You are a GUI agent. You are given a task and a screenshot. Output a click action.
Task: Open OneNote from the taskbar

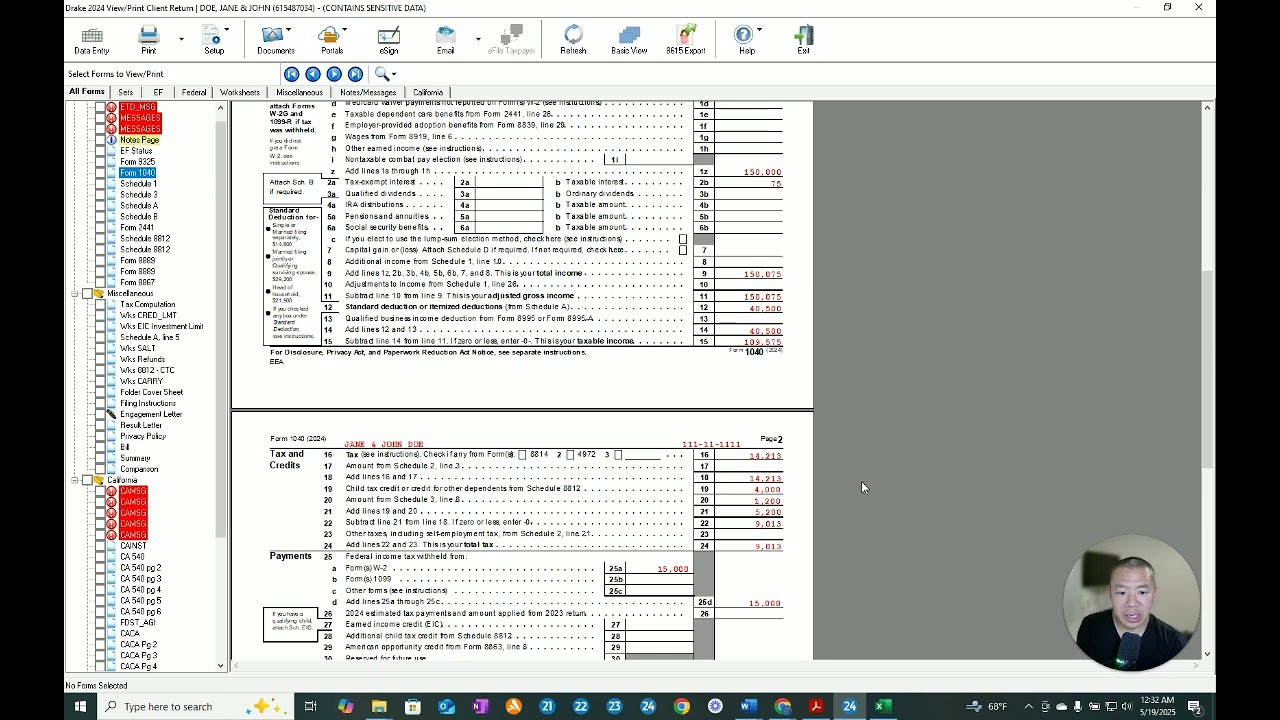coord(480,706)
